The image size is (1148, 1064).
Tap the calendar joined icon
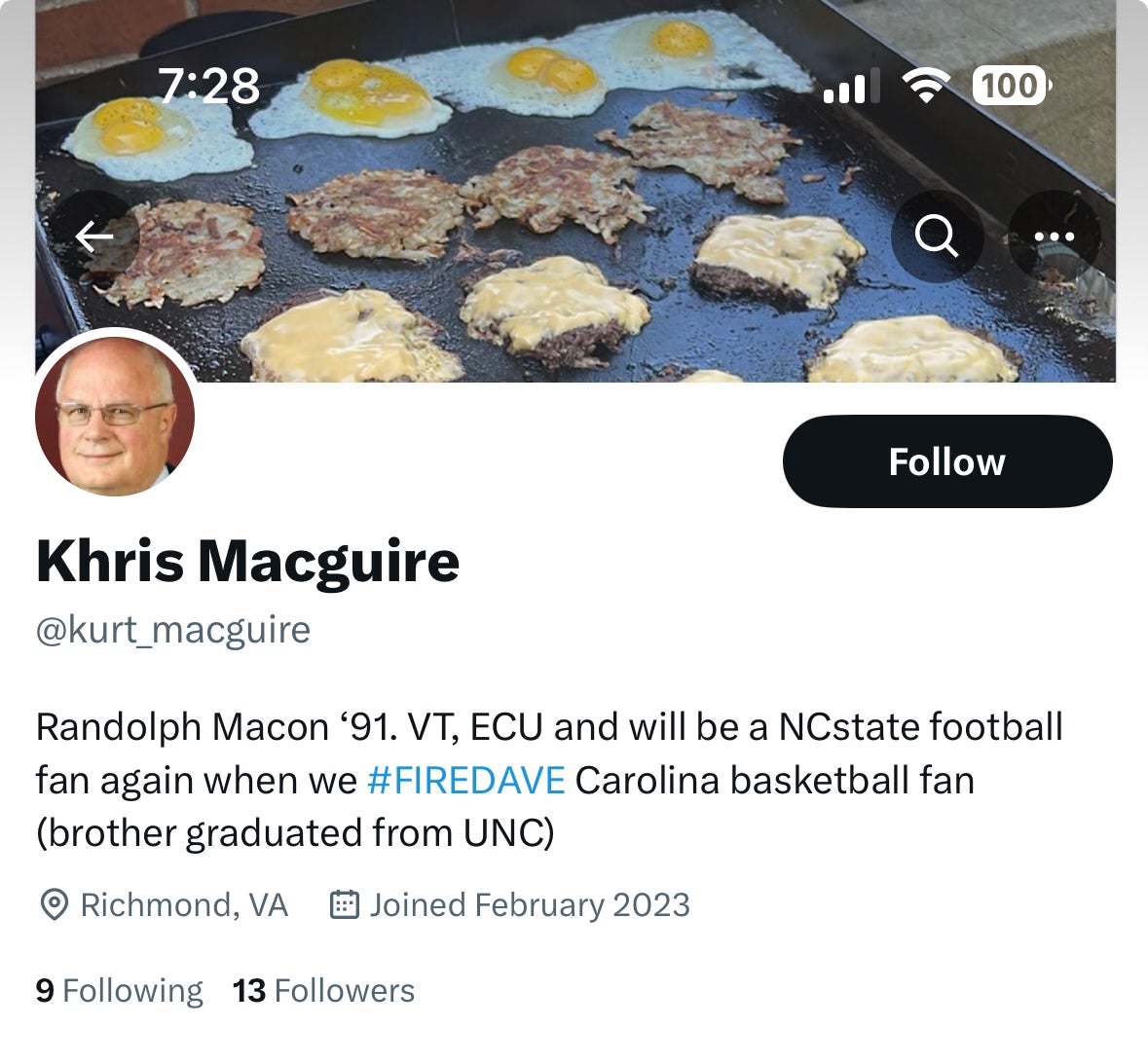pos(345,905)
